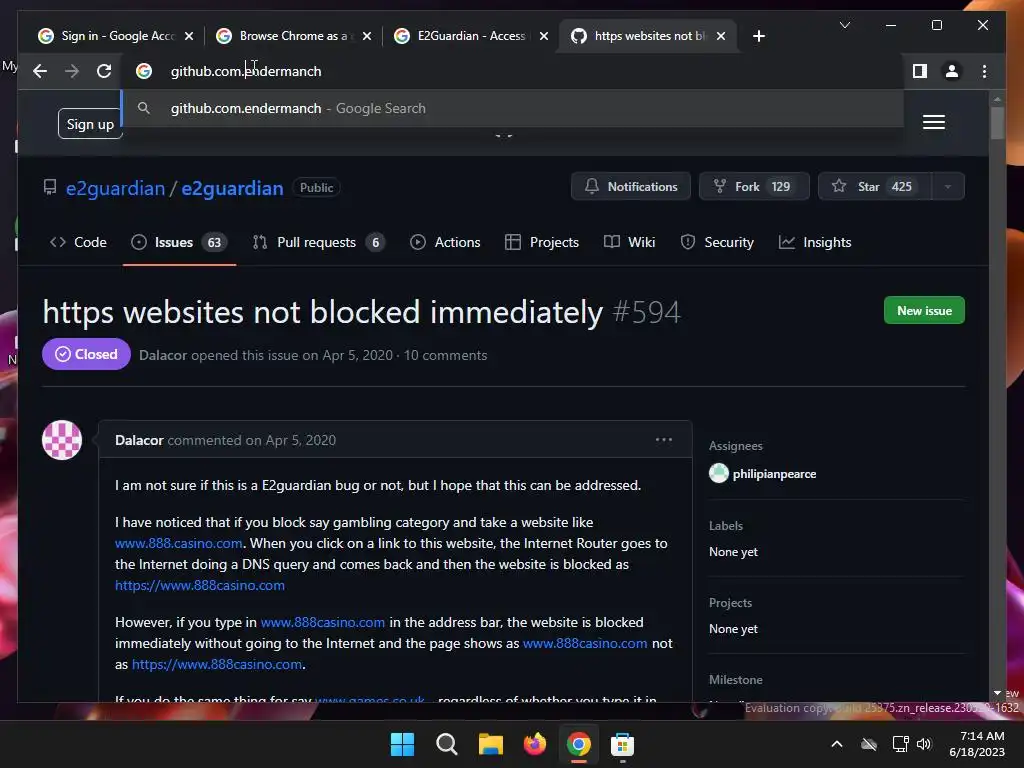This screenshot has width=1024, height=768.
Task: Open the first https://www.888casino.com link
Action: [200, 585]
